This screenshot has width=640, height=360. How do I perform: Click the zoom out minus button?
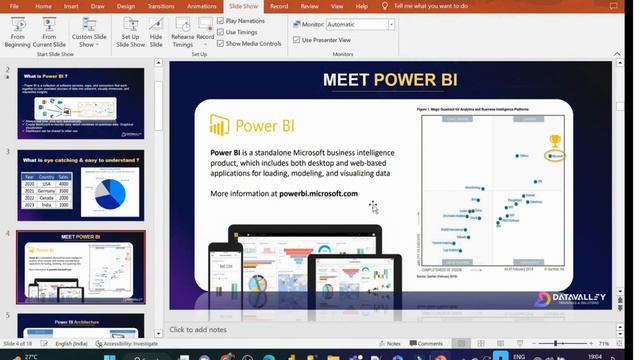pyautogui.click(x=534, y=344)
